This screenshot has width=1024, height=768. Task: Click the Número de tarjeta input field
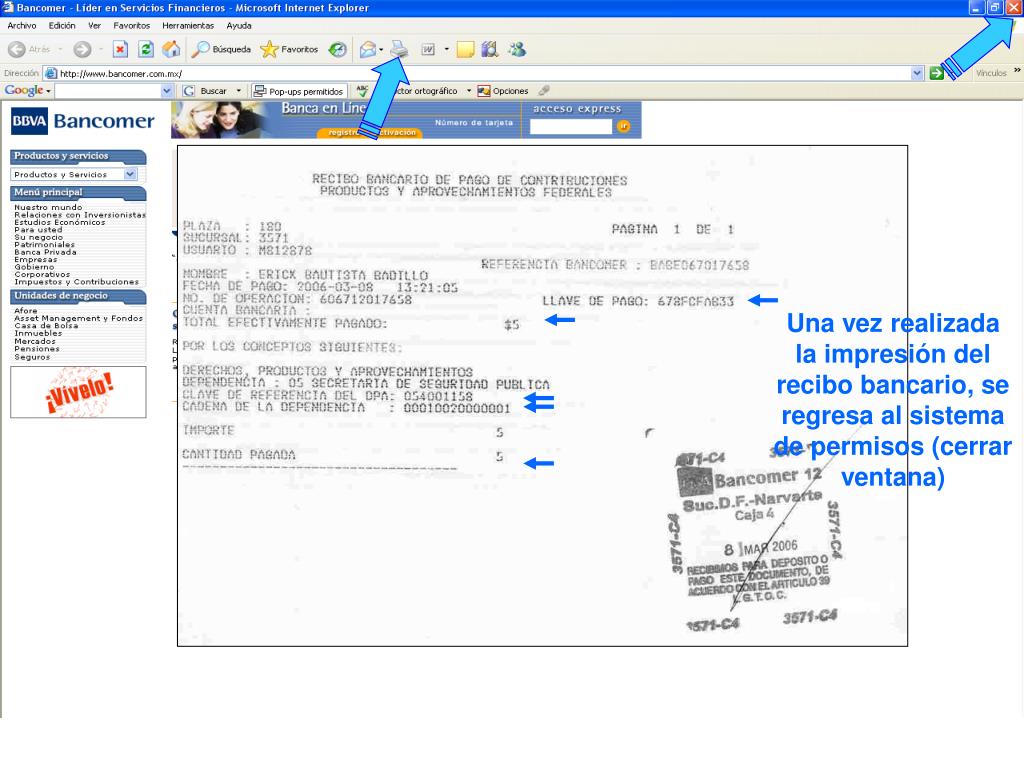571,127
